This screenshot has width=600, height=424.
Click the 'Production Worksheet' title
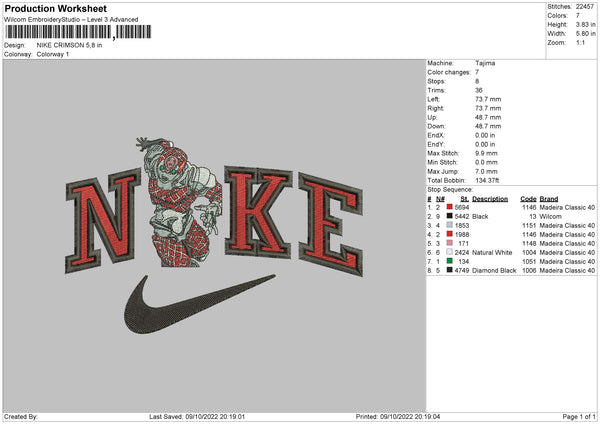pos(55,8)
